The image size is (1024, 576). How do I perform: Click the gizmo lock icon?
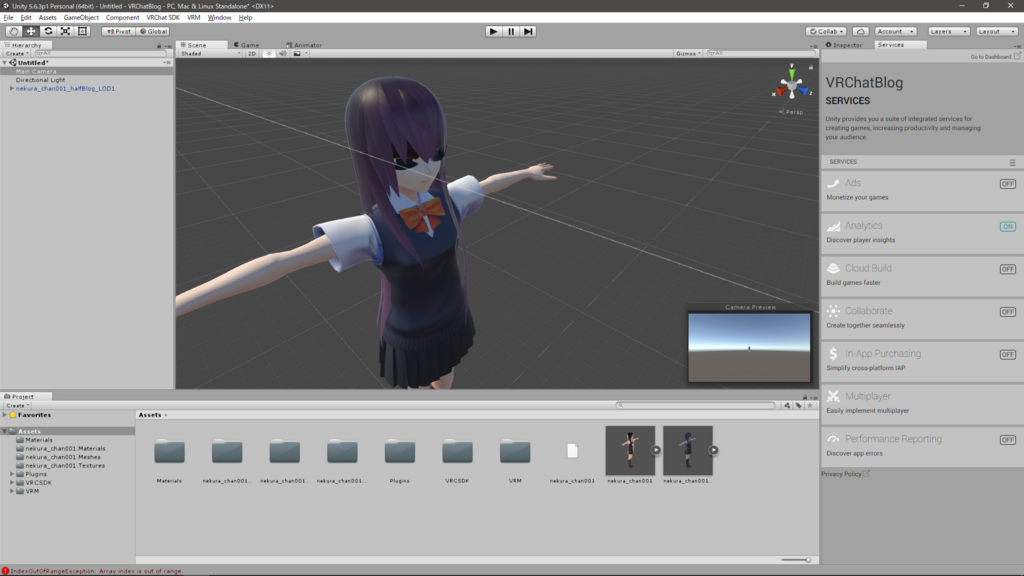click(x=811, y=67)
